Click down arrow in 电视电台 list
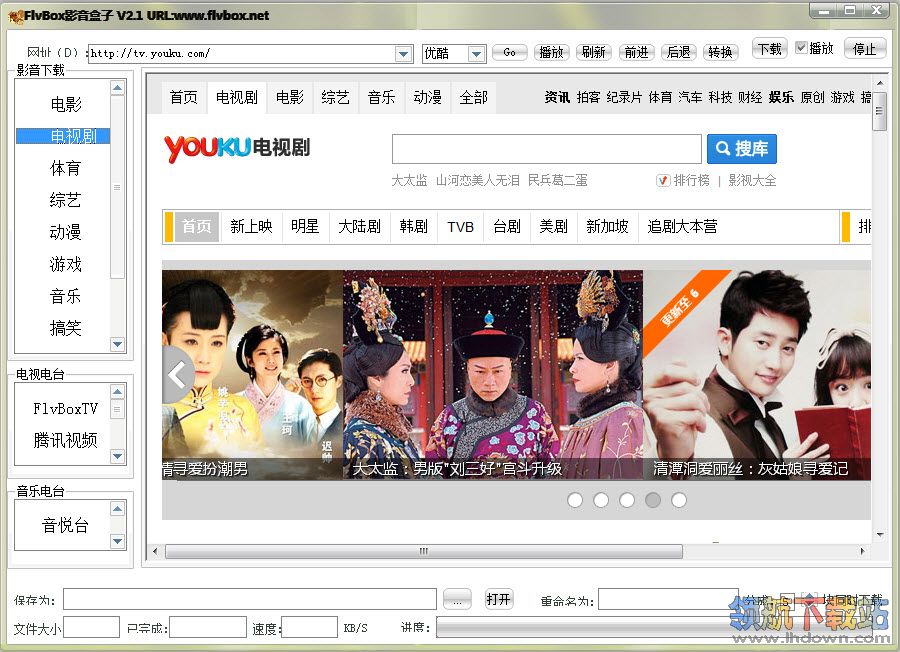Screen dimensions: 900x652 coord(117,456)
